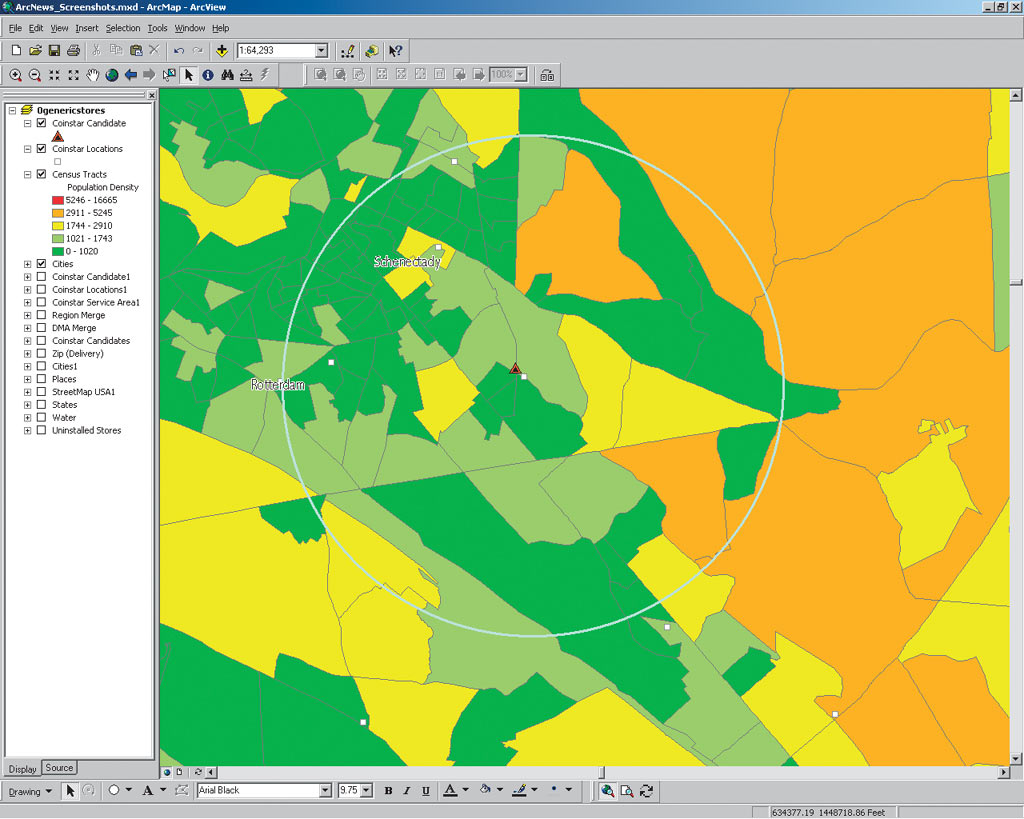Viewport: 1024px width, 819px height.
Task: Turn on the StreetMap USA1 layer
Action: pos(41,392)
